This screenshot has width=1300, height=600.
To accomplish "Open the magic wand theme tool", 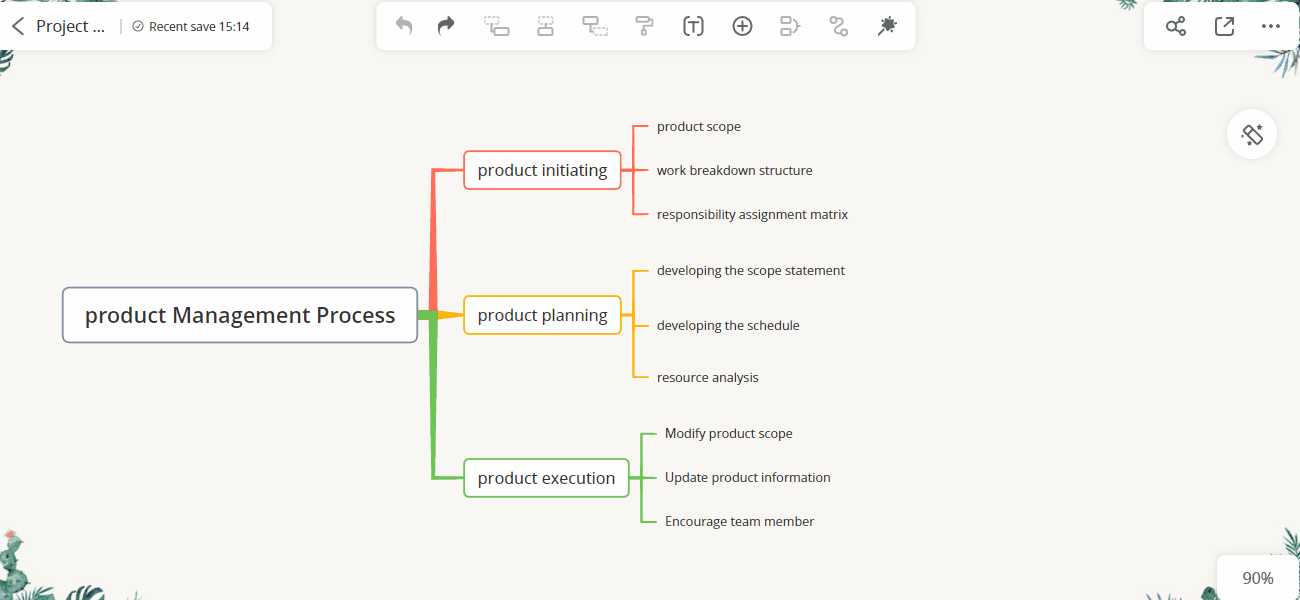I will click(886, 26).
